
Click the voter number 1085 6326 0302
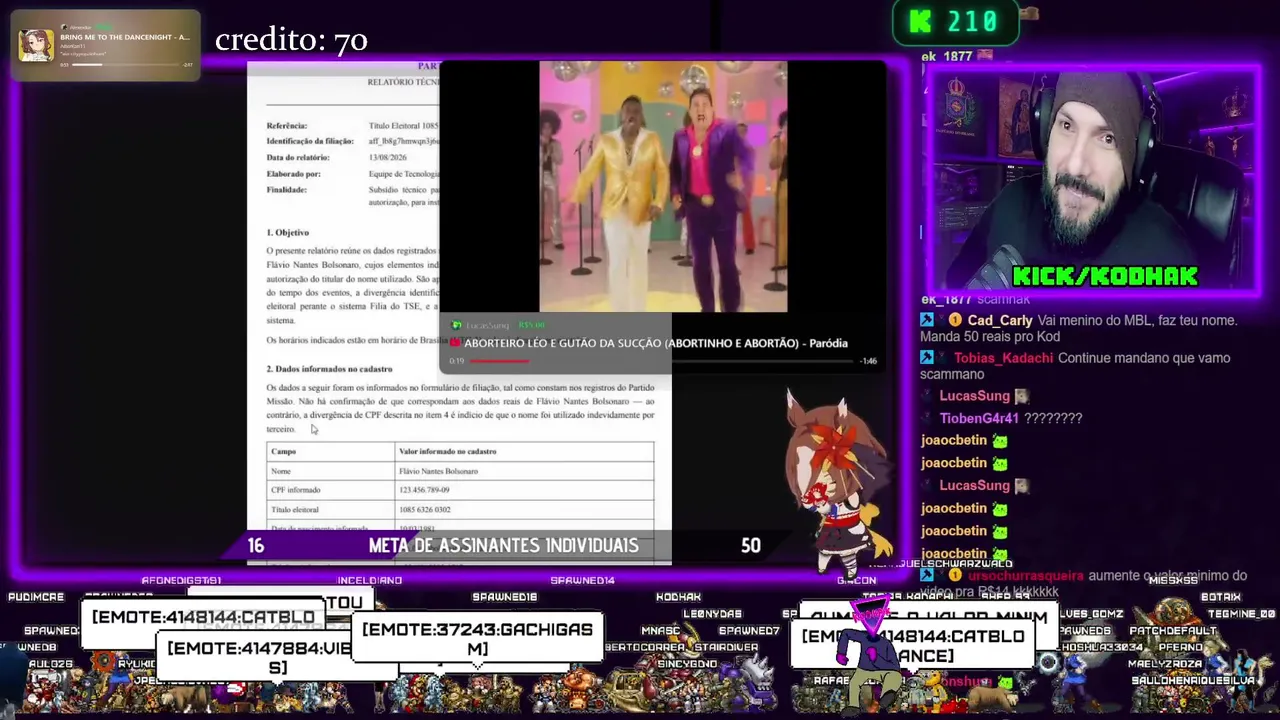point(425,510)
